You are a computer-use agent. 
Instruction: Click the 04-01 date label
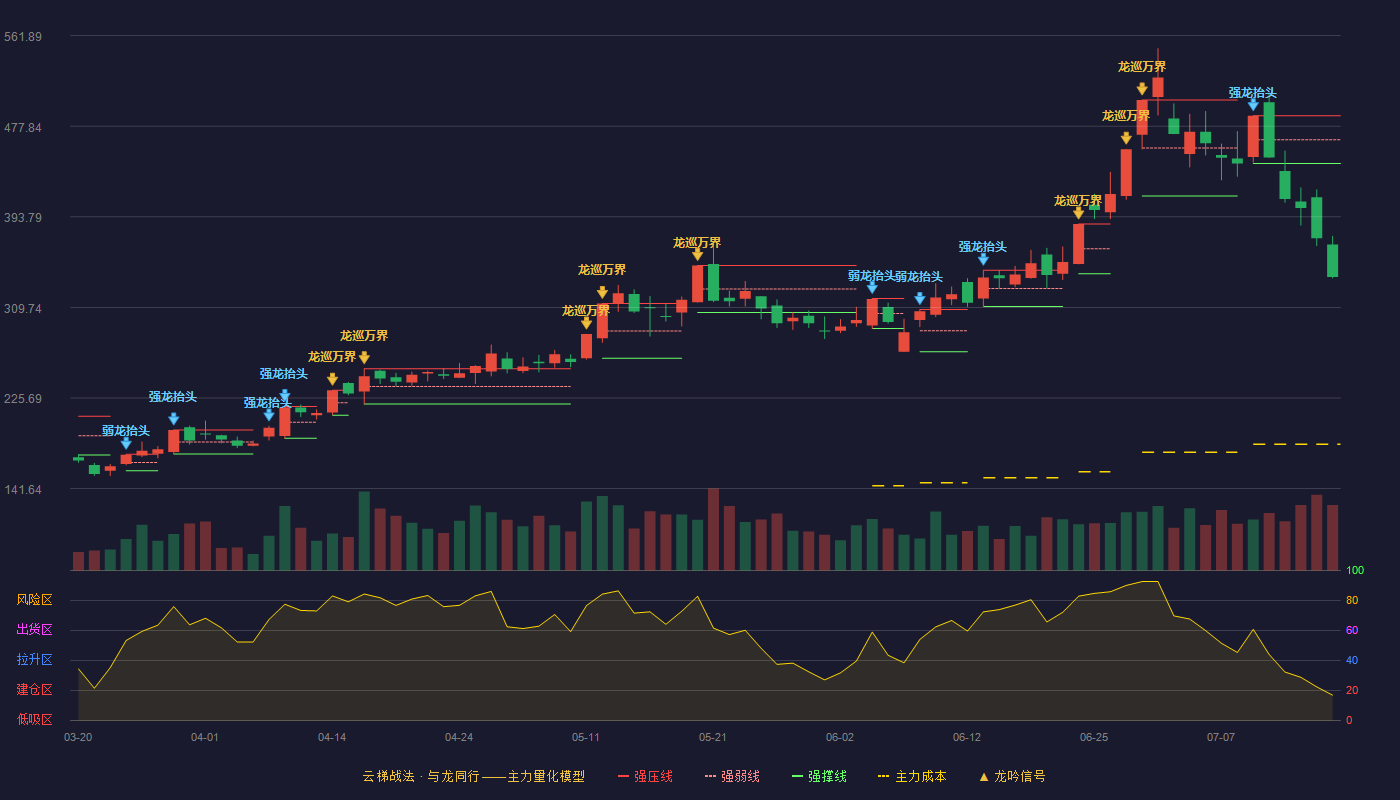click(205, 737)
